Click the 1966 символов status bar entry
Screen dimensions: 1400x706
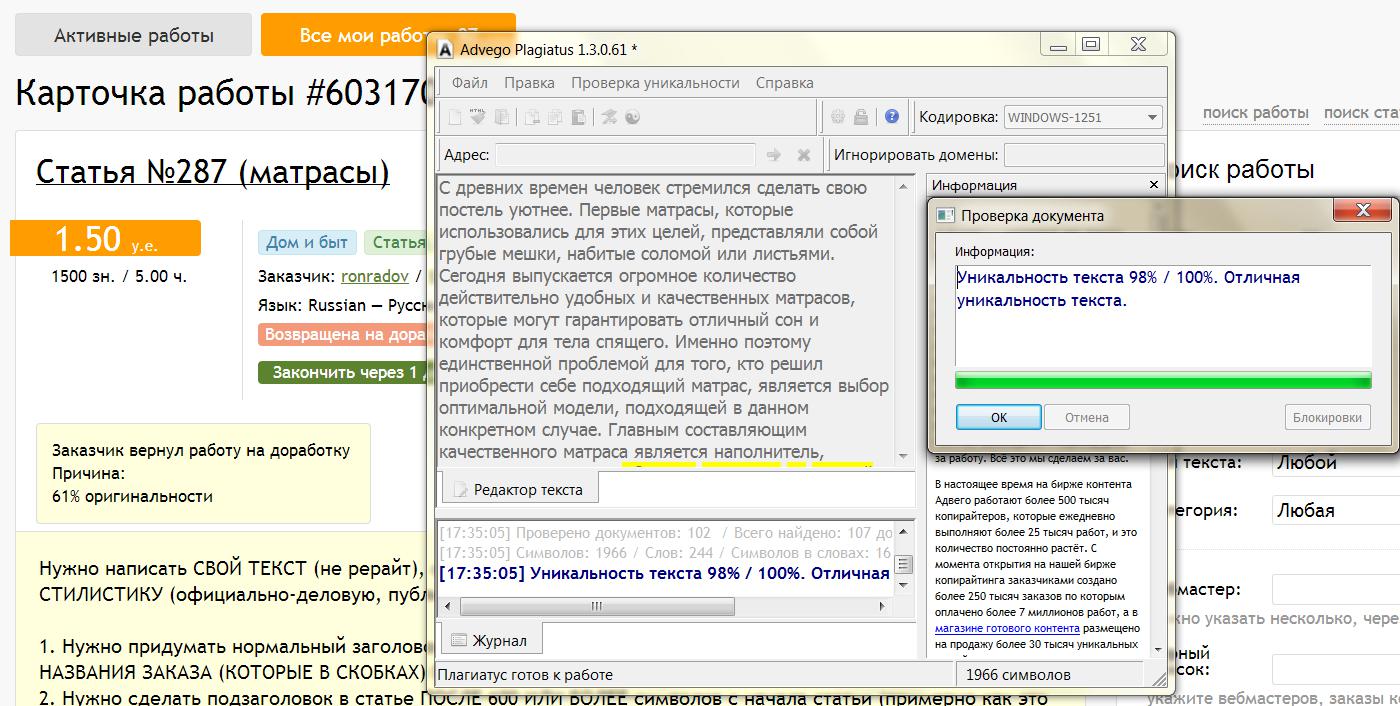coord(1018,675)
